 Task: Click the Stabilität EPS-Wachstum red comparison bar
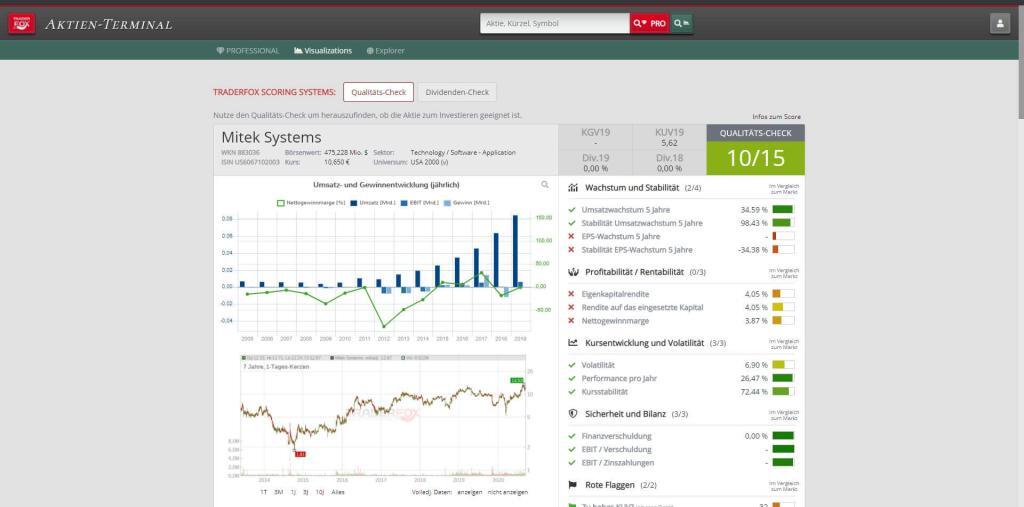point(783,250)
